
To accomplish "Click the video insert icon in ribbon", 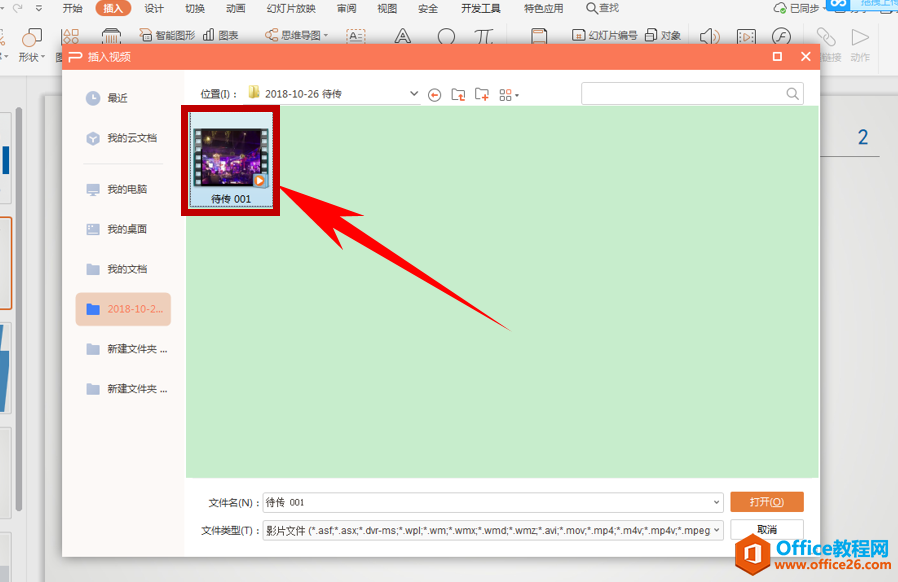I will [x=746, y=37].
